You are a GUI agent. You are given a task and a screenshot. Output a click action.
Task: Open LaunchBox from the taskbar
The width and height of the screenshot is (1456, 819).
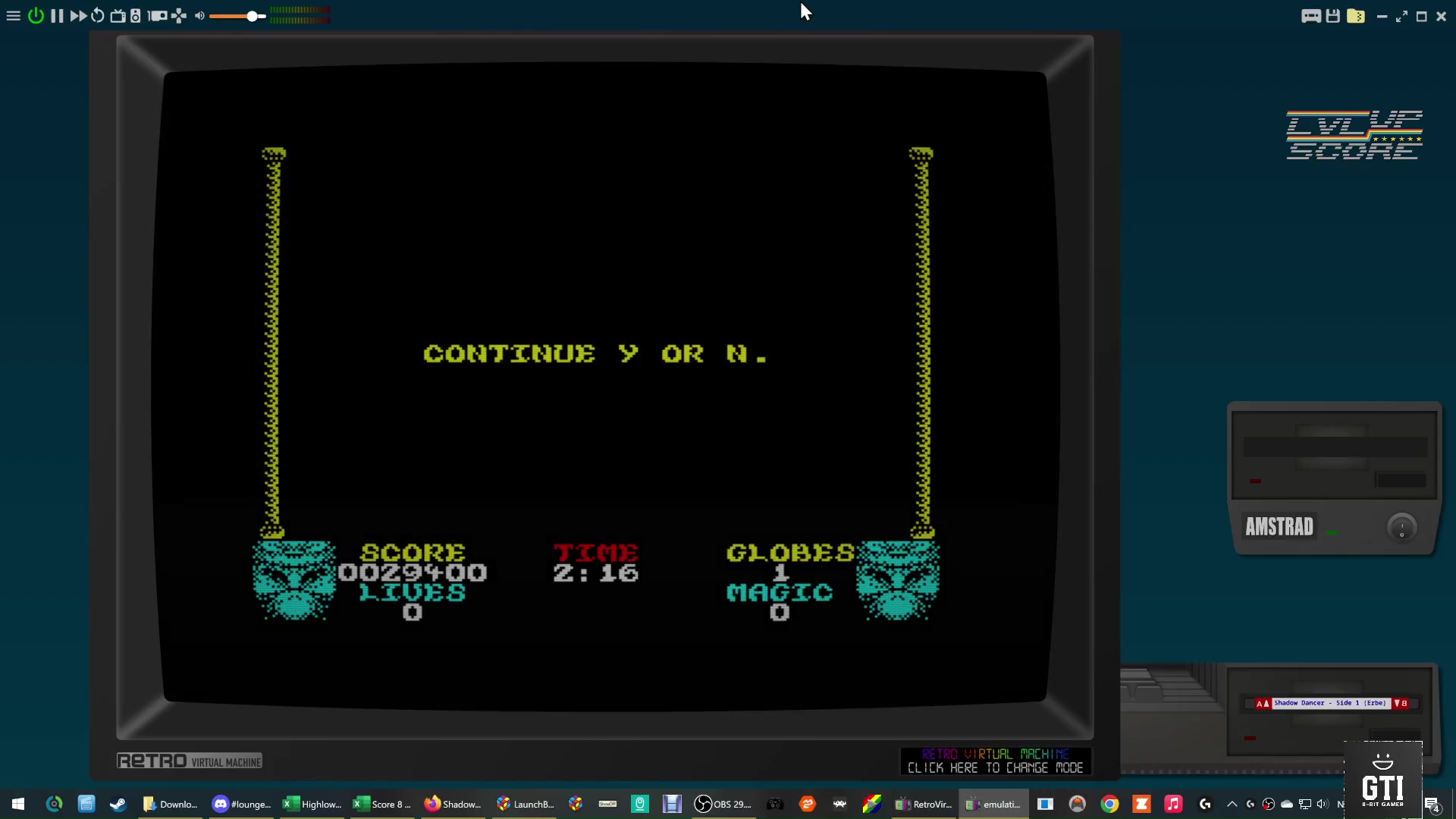[524, 804]
